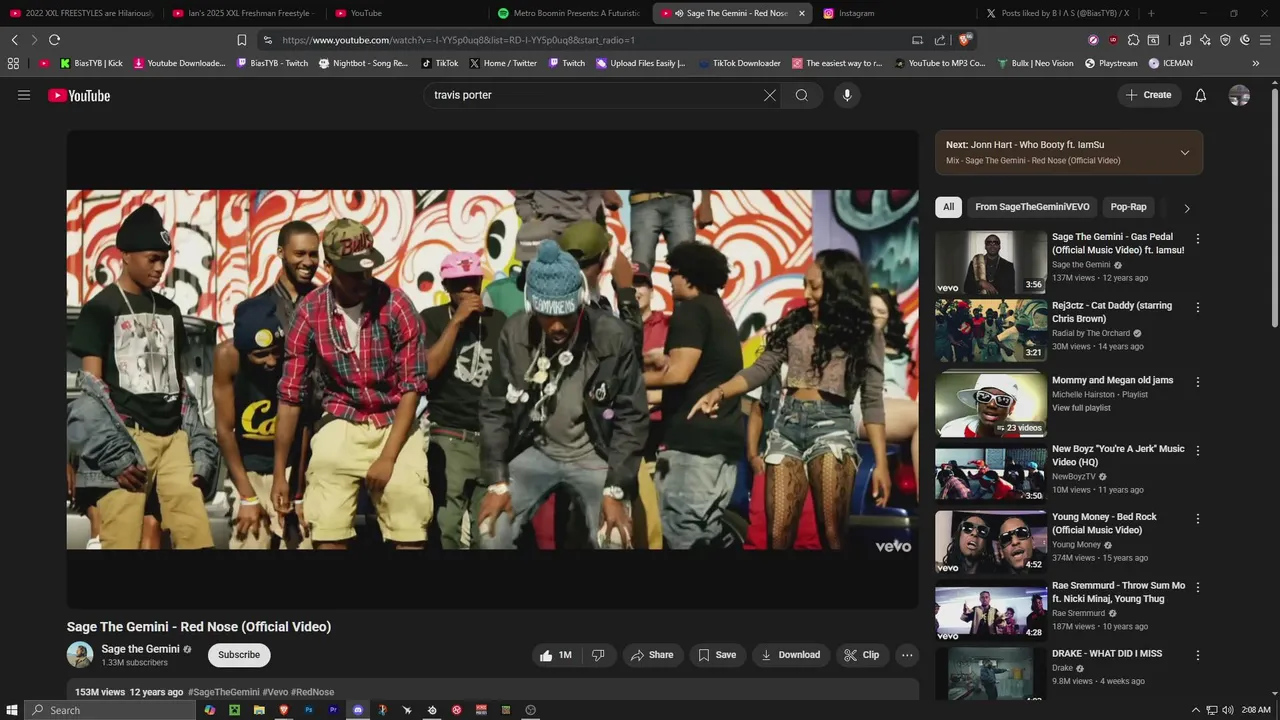Select the All filter chip
This screenshot has width=1280, height=720.
tap(948, 207)
